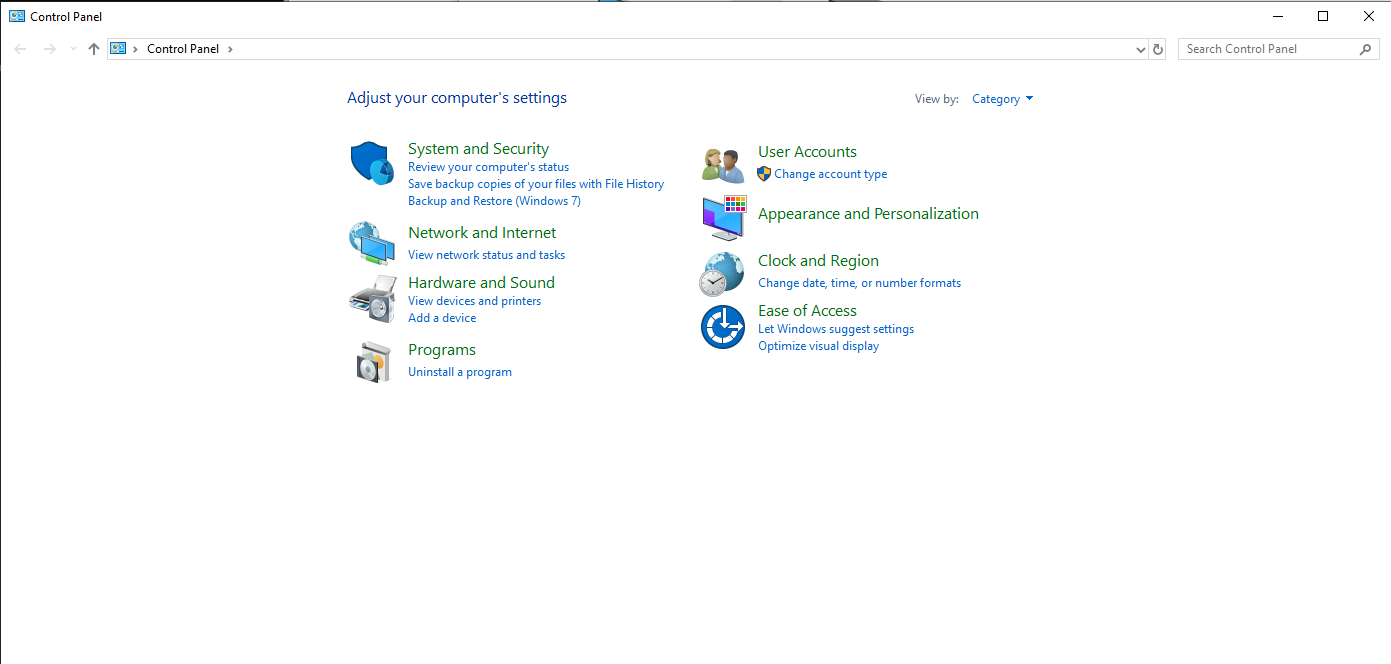Viewport: 1391px width, 664px height.
Task: Click the Appearance and Personalization monitor icon
Action: point(723,218)
